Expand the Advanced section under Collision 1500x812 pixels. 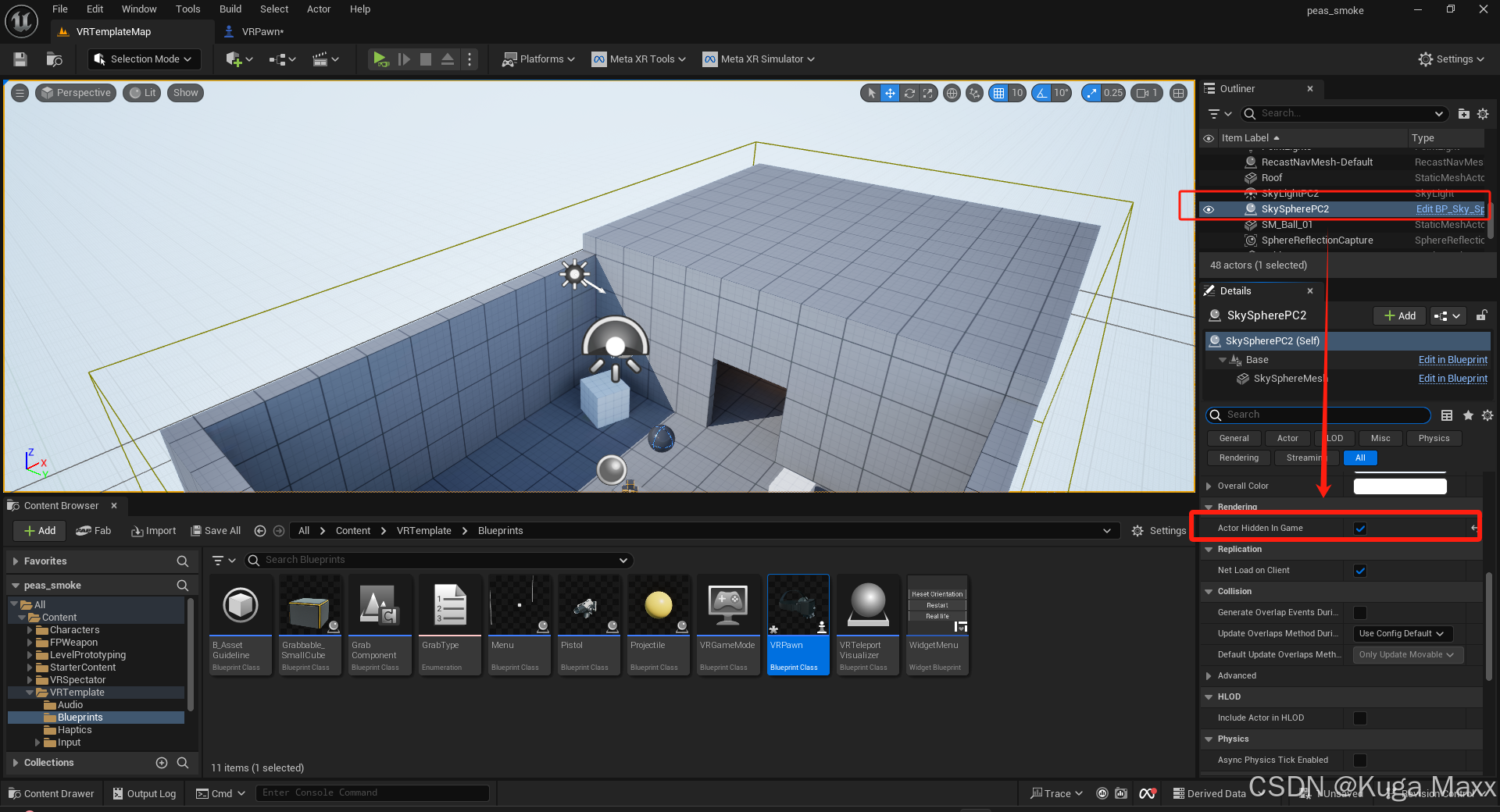[1209, 676]
